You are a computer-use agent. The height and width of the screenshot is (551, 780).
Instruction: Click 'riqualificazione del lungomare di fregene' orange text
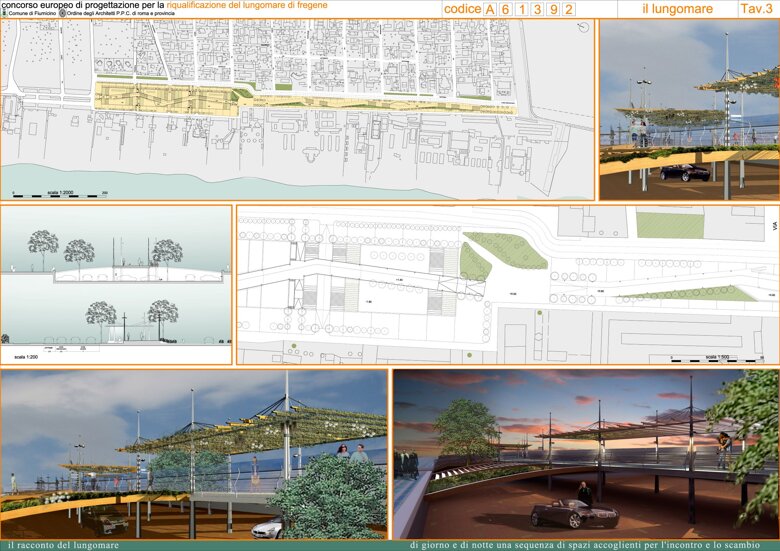(247, 5)
